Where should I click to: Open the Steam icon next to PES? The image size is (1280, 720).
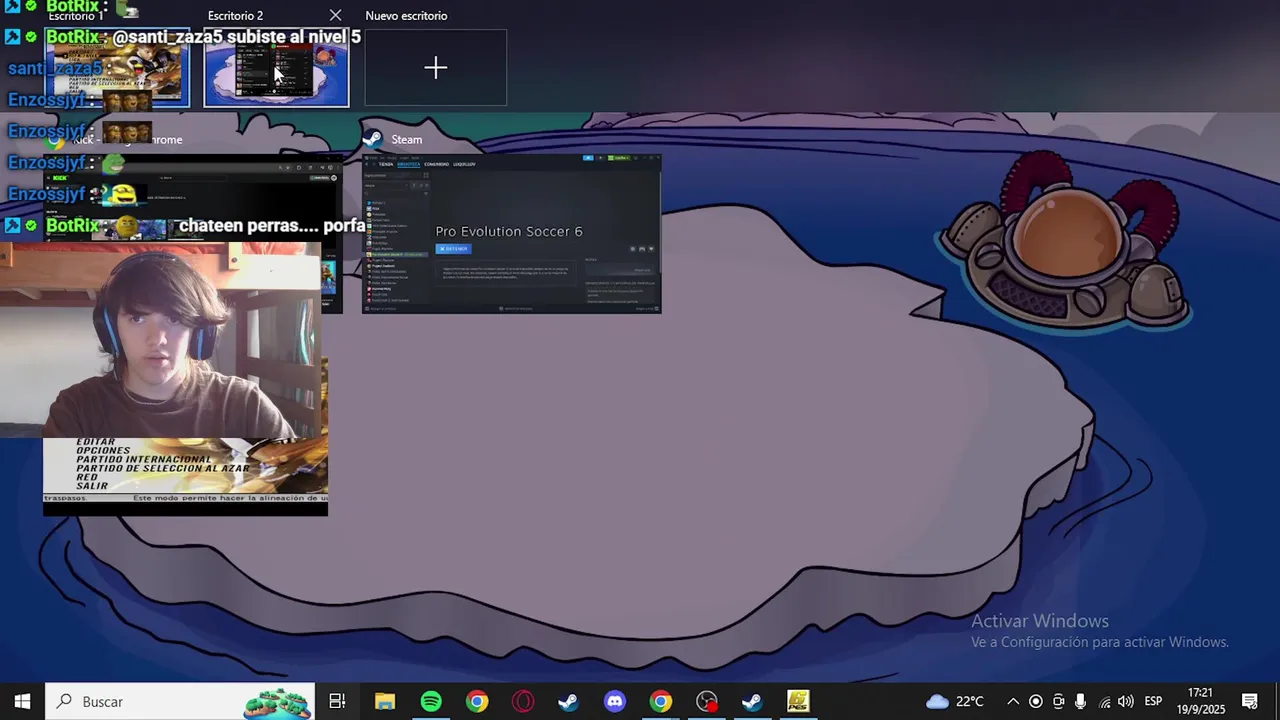tap(752, 701)
